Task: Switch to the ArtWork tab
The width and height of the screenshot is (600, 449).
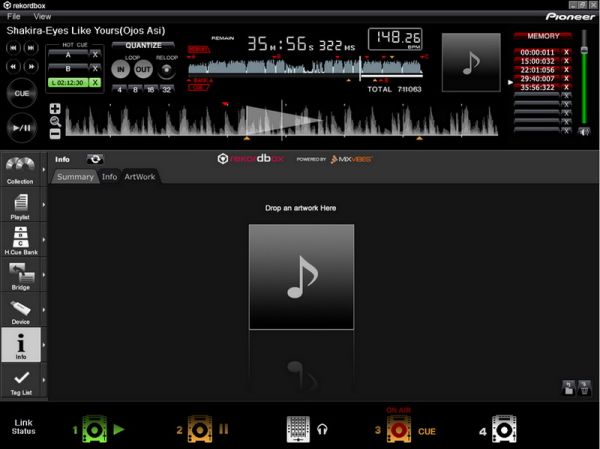Action: tap(140, 177)
